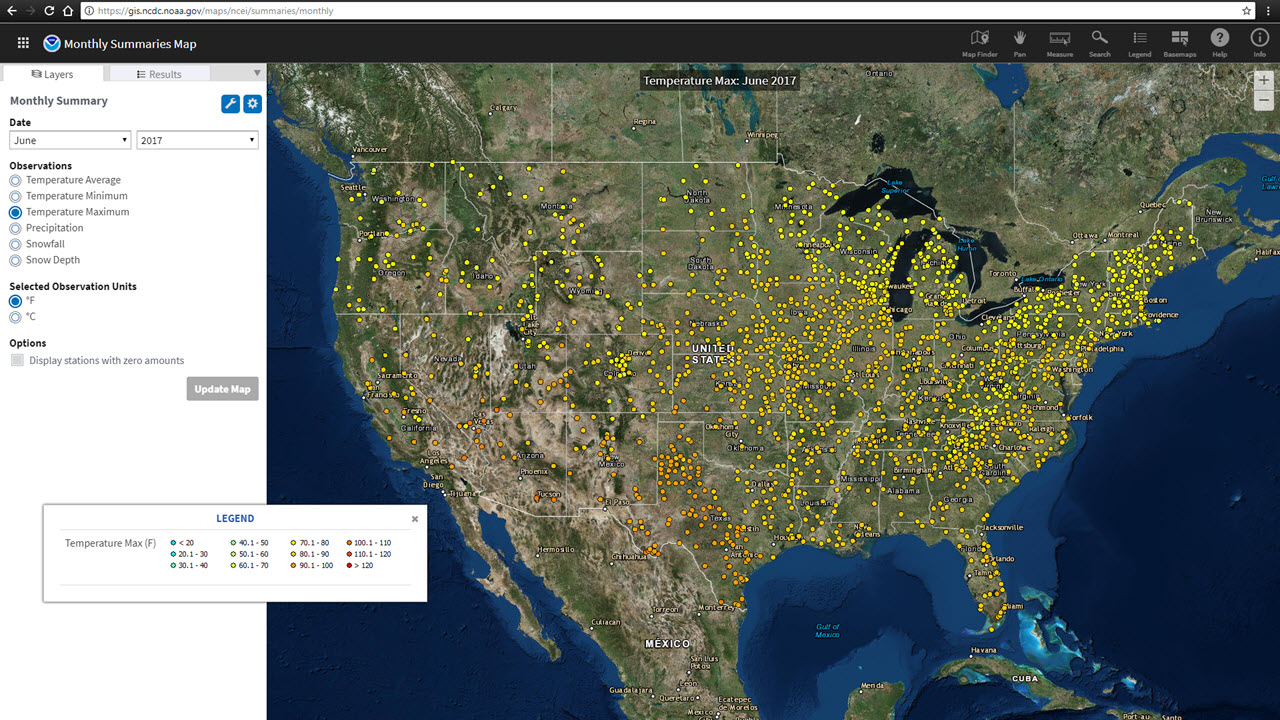This screenshot has height=720, width=1280.
Task: Go forward in browser
Action: point(29,11)
